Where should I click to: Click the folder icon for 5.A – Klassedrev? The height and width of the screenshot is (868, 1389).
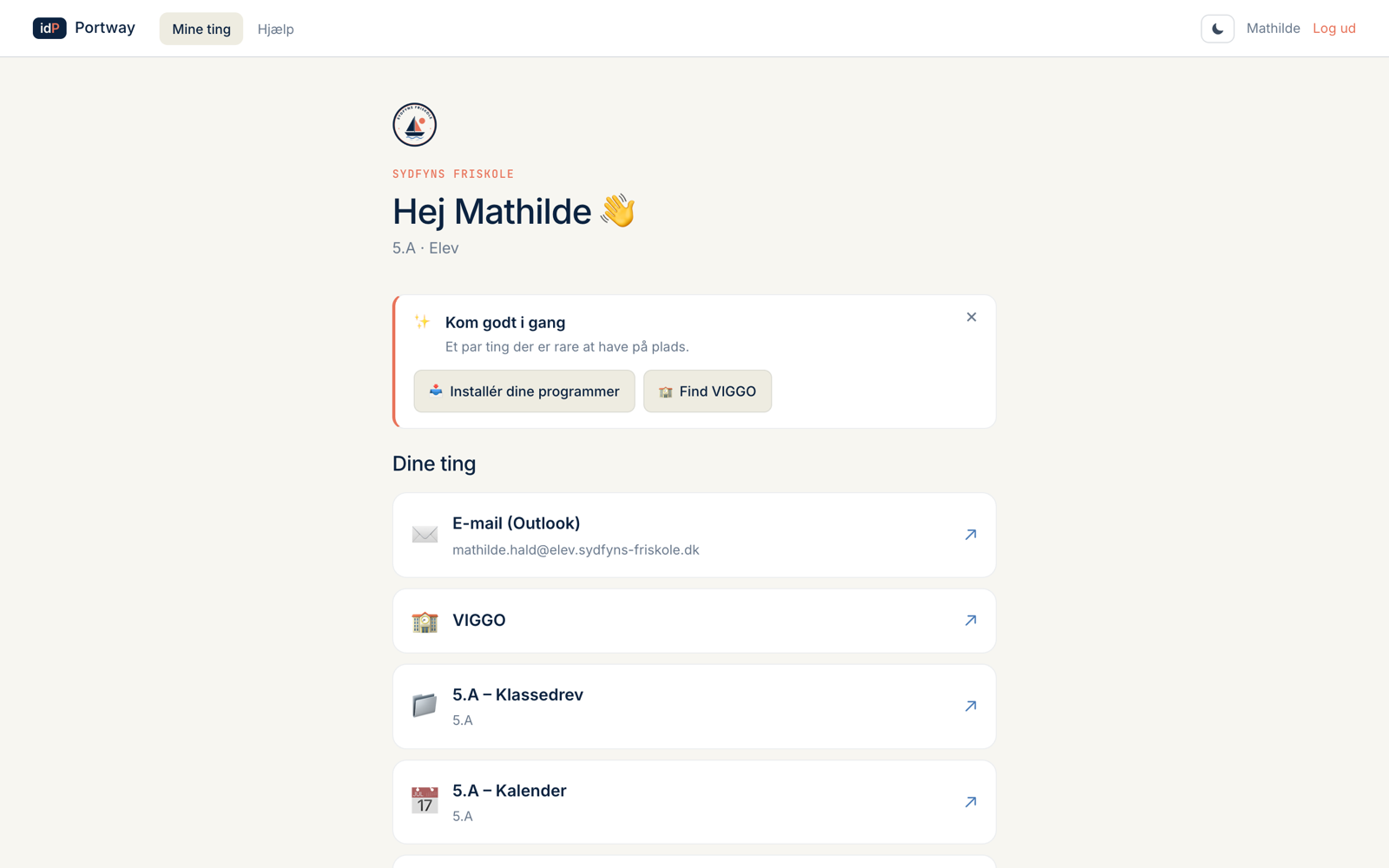[x=425, y=706]
